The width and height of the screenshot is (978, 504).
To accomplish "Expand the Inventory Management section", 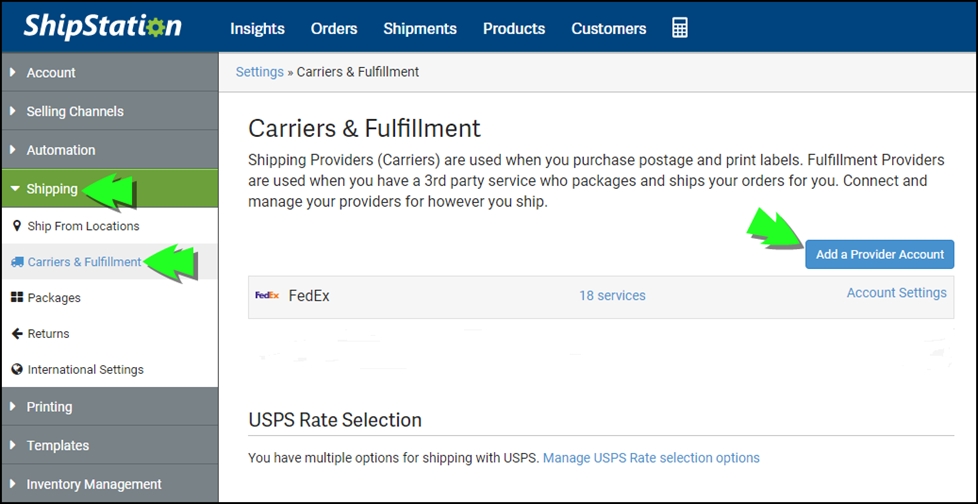I will tap(110, 484).
